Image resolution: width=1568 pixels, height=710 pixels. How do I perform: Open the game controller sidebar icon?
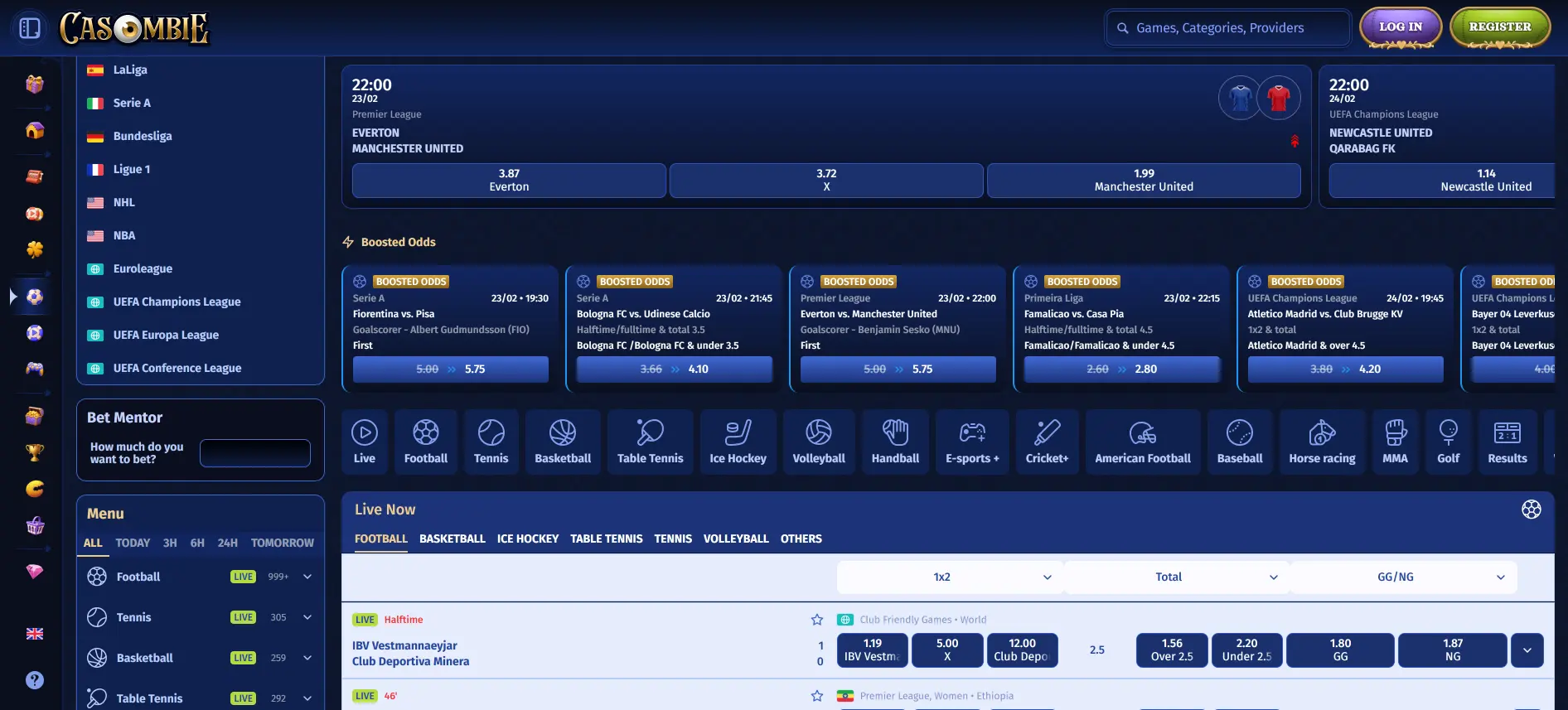point(35,369)
